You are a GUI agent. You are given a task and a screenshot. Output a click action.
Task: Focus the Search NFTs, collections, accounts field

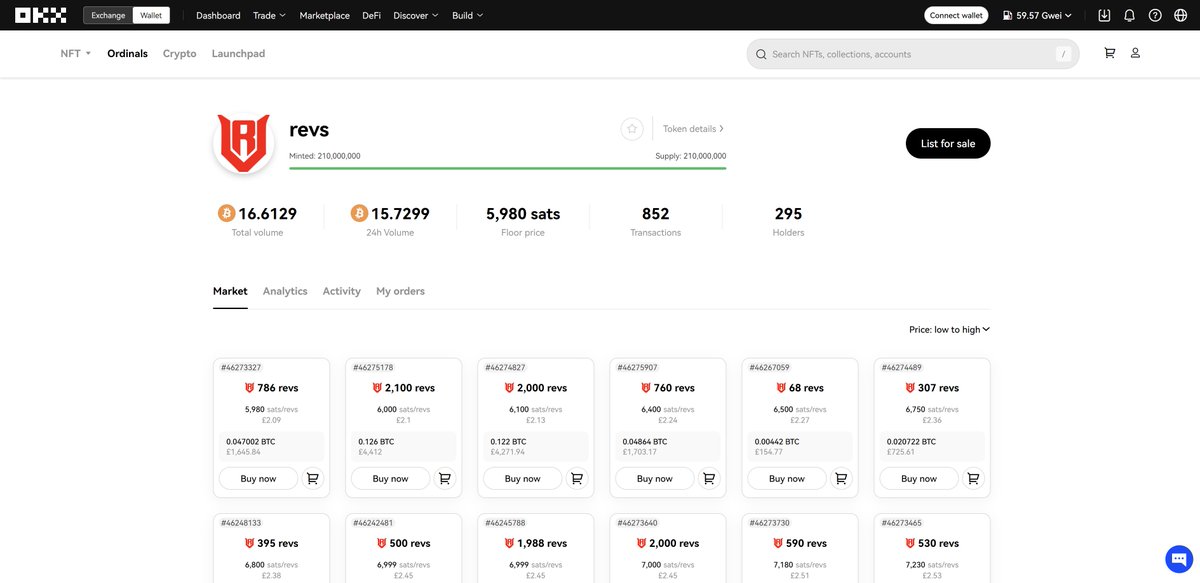(913, 54)
